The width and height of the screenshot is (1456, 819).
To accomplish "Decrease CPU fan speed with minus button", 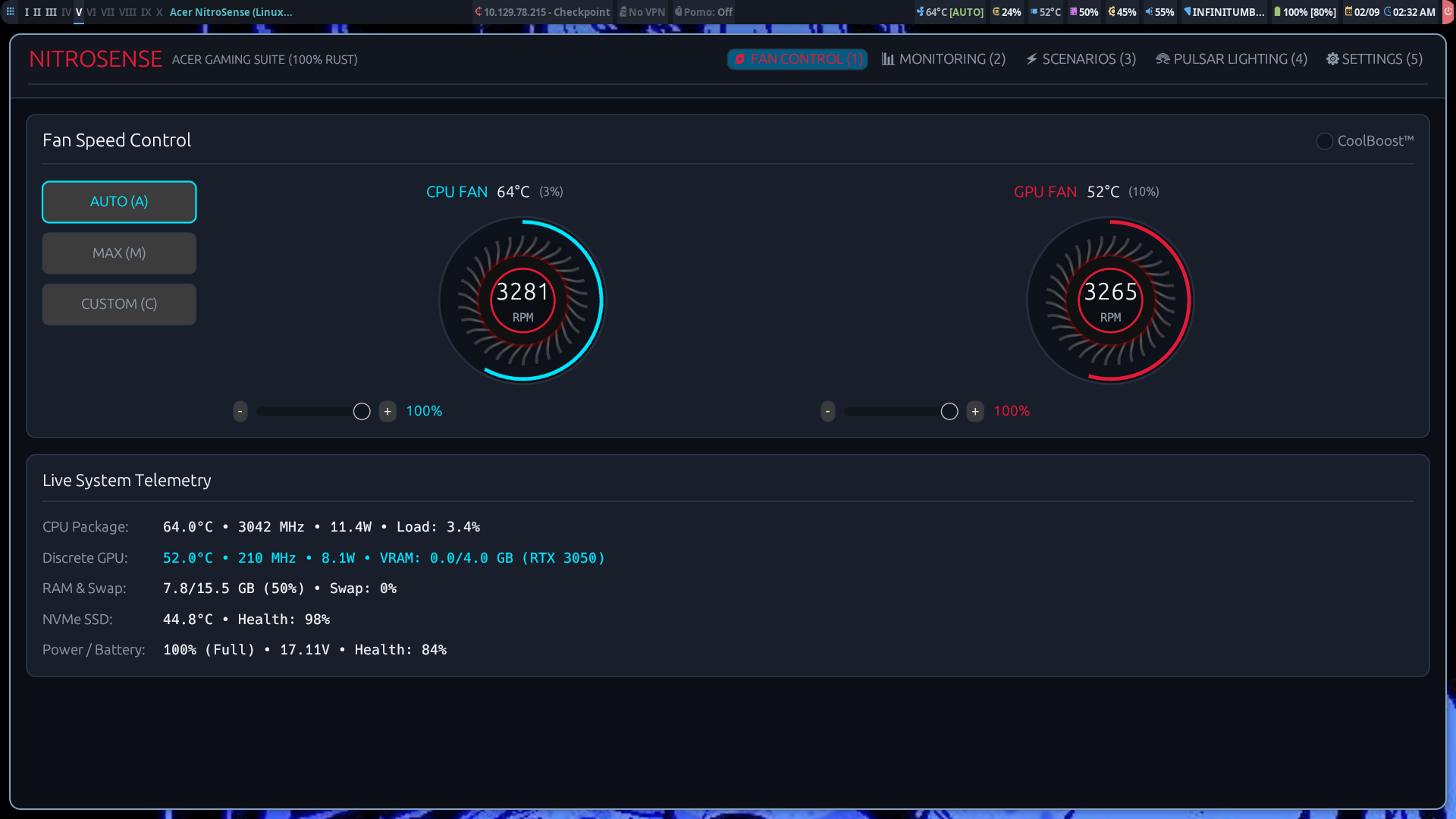I will click(x=240, y=411).
